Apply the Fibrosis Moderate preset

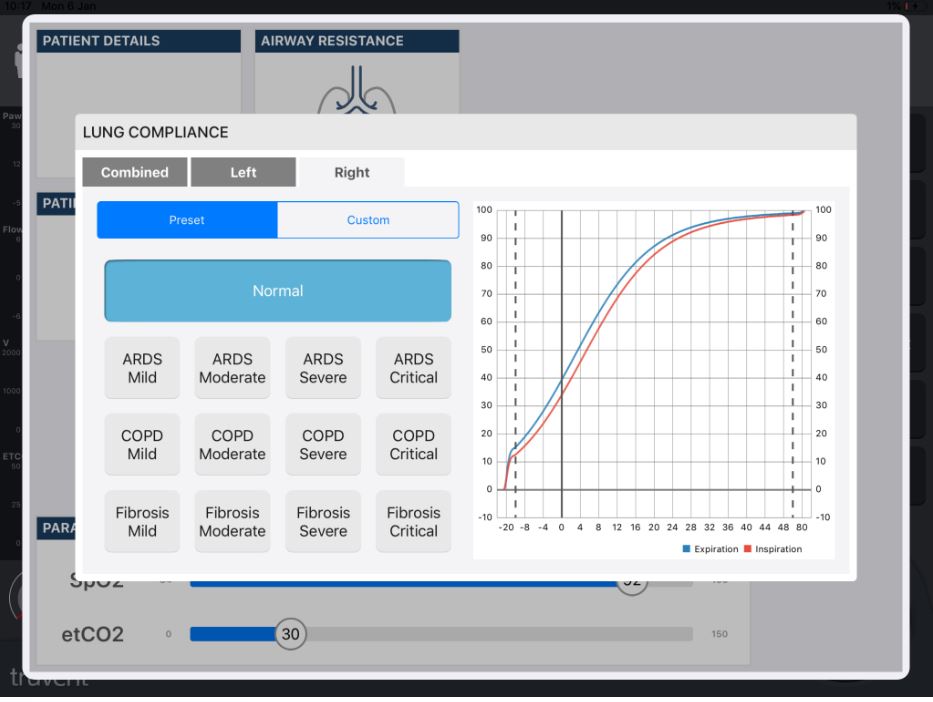233,521
